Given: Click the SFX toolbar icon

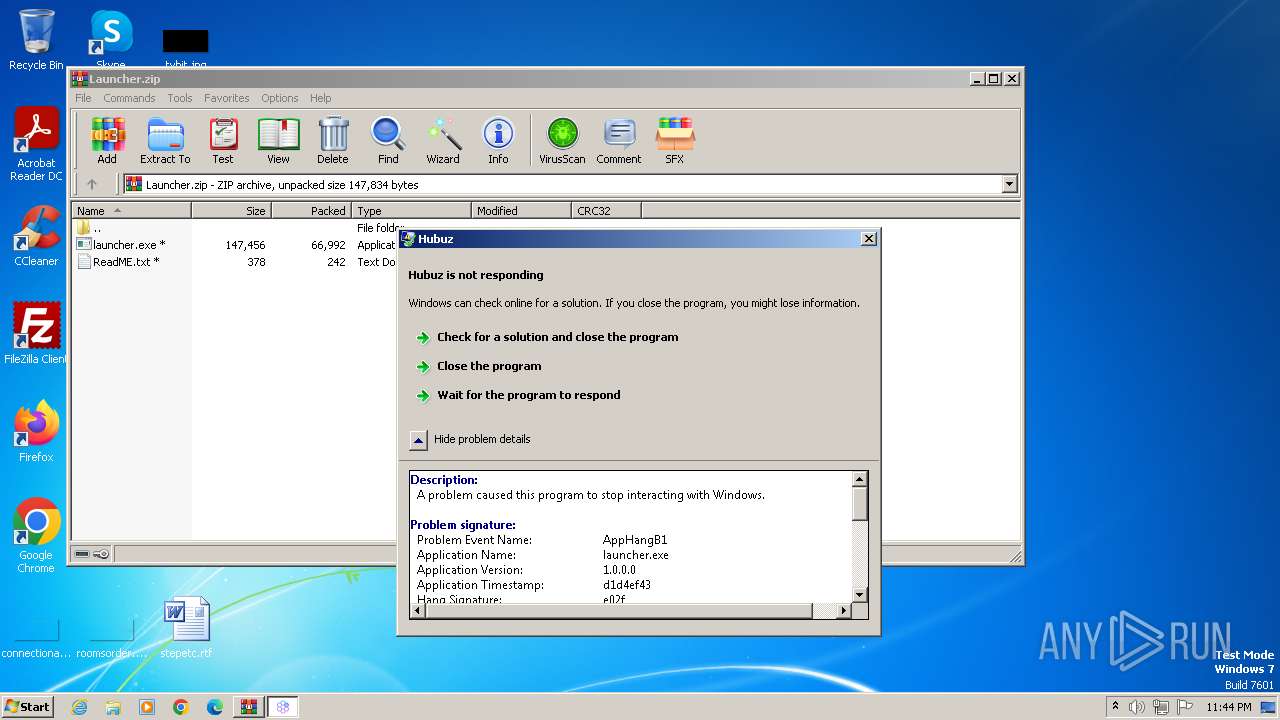Looking at the screenshot, I should (x=675, y=141).
